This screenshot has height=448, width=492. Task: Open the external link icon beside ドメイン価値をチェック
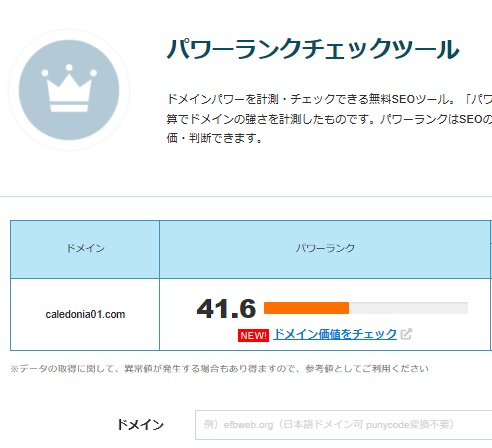[x=406, y=334]
